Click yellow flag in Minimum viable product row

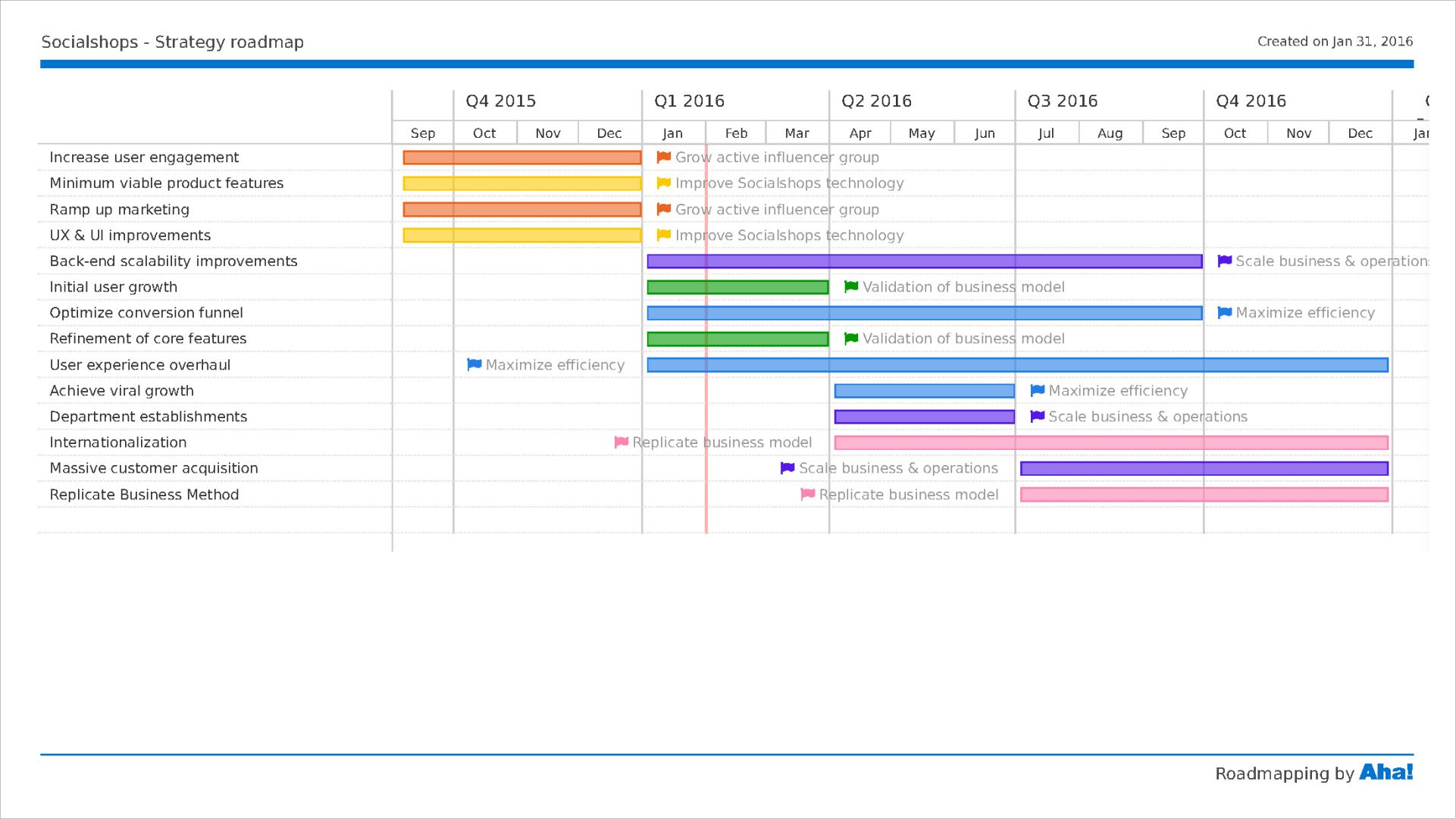664,183
